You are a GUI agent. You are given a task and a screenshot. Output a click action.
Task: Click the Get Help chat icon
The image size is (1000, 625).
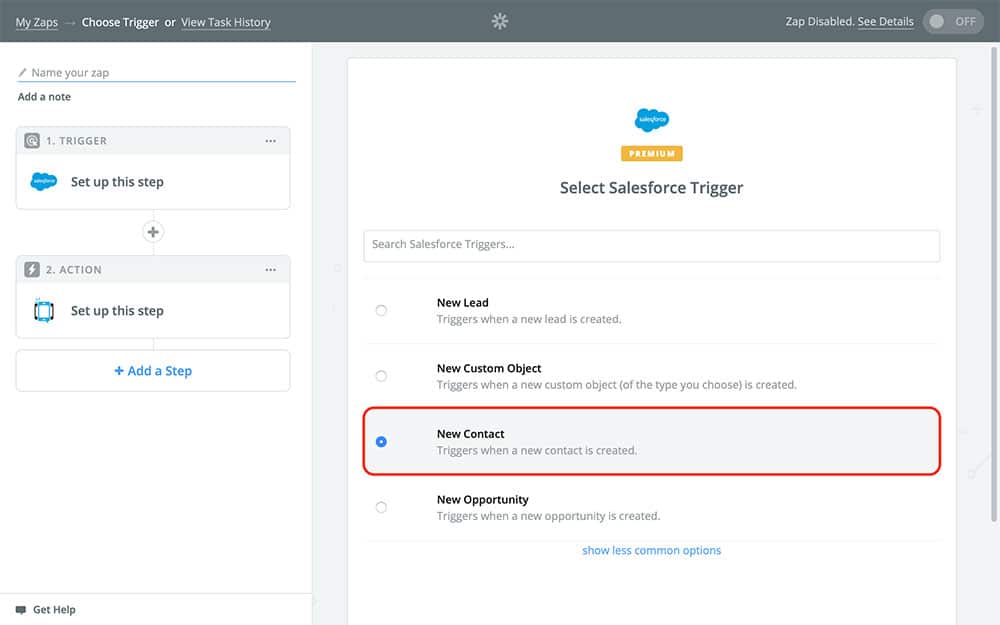coord(21,610)
